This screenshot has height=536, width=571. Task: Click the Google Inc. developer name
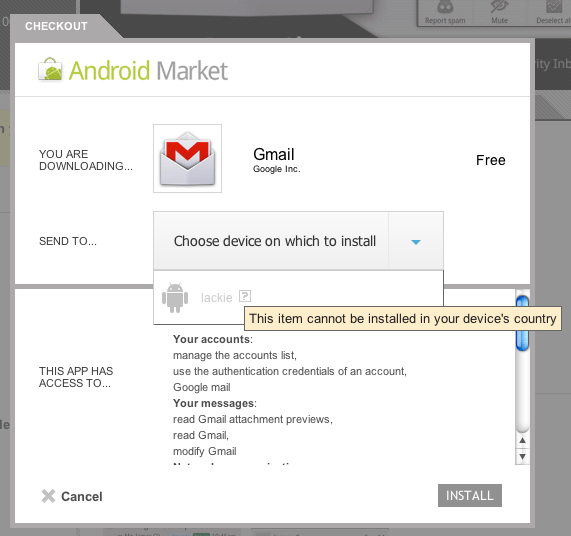[277, 169]
